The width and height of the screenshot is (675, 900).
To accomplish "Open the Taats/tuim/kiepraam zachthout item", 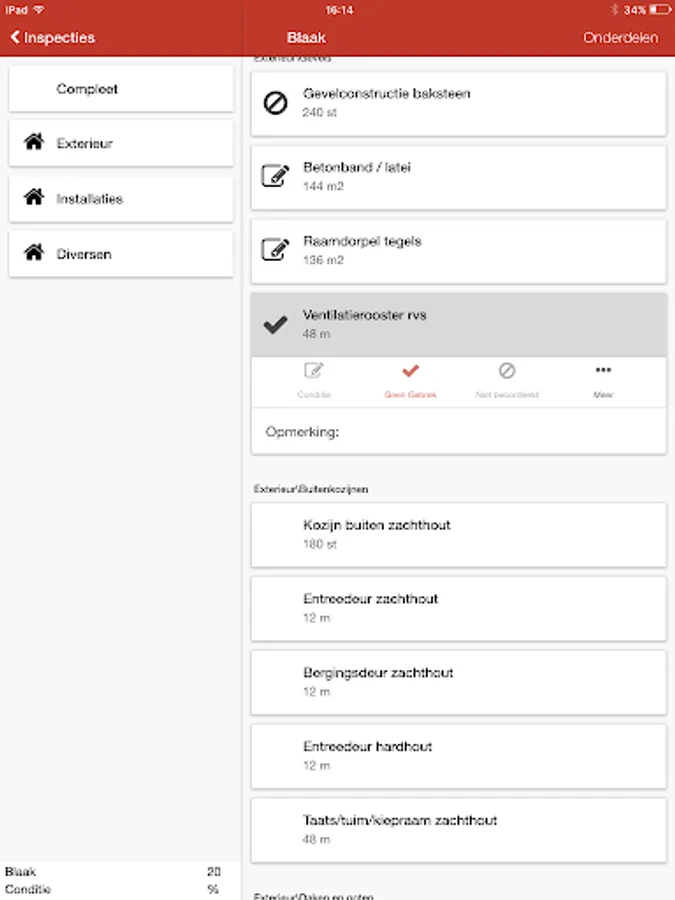I will pyautogui.click(x=458, y=830).
